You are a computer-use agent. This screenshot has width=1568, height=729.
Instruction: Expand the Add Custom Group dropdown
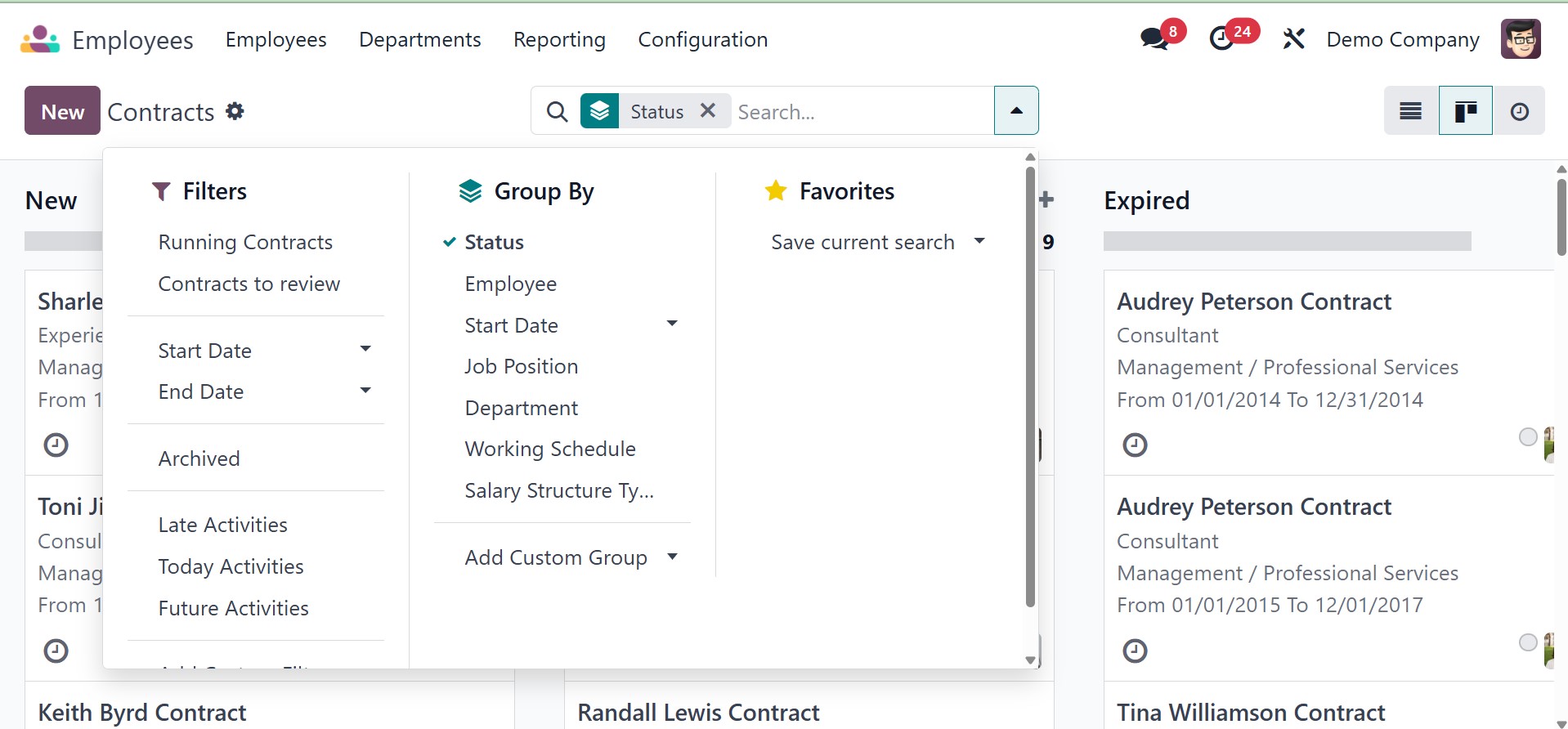571,558
